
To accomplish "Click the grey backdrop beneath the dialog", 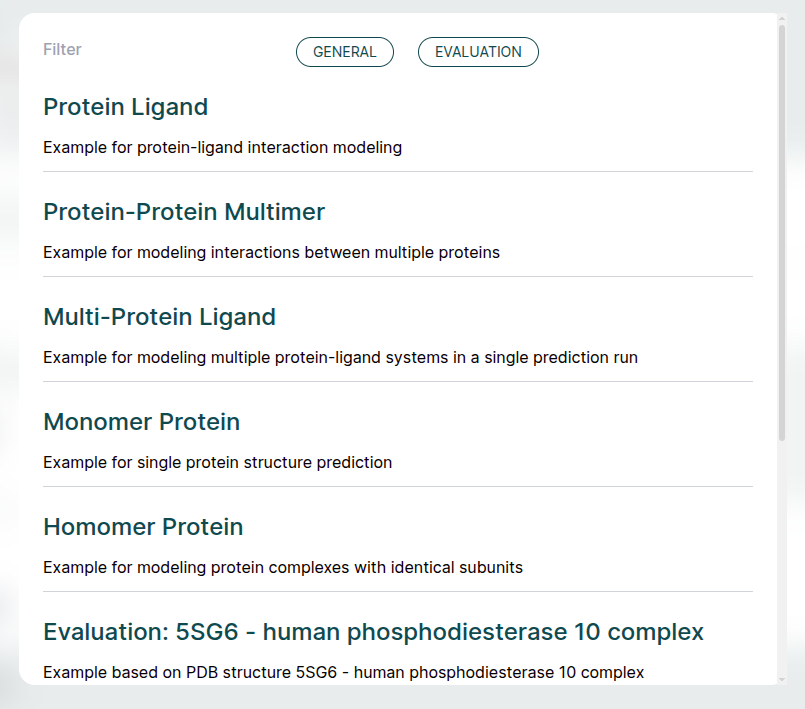I will tap(400, 698).
